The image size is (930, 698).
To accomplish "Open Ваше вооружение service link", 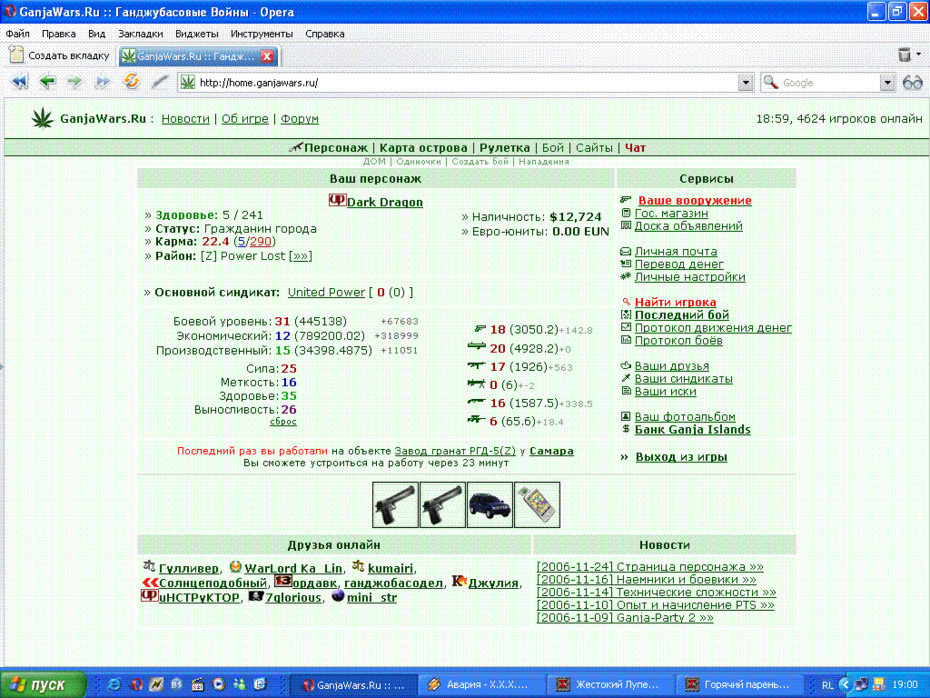I will pos(695,200).
